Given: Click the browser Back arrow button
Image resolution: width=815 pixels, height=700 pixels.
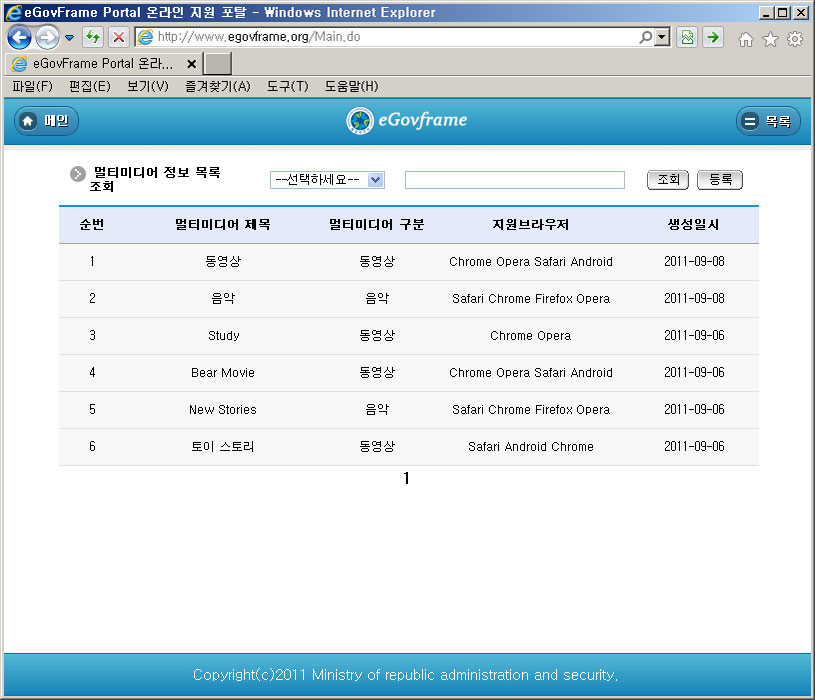Looking at the screenshot, I should click(x=19, y=38).
